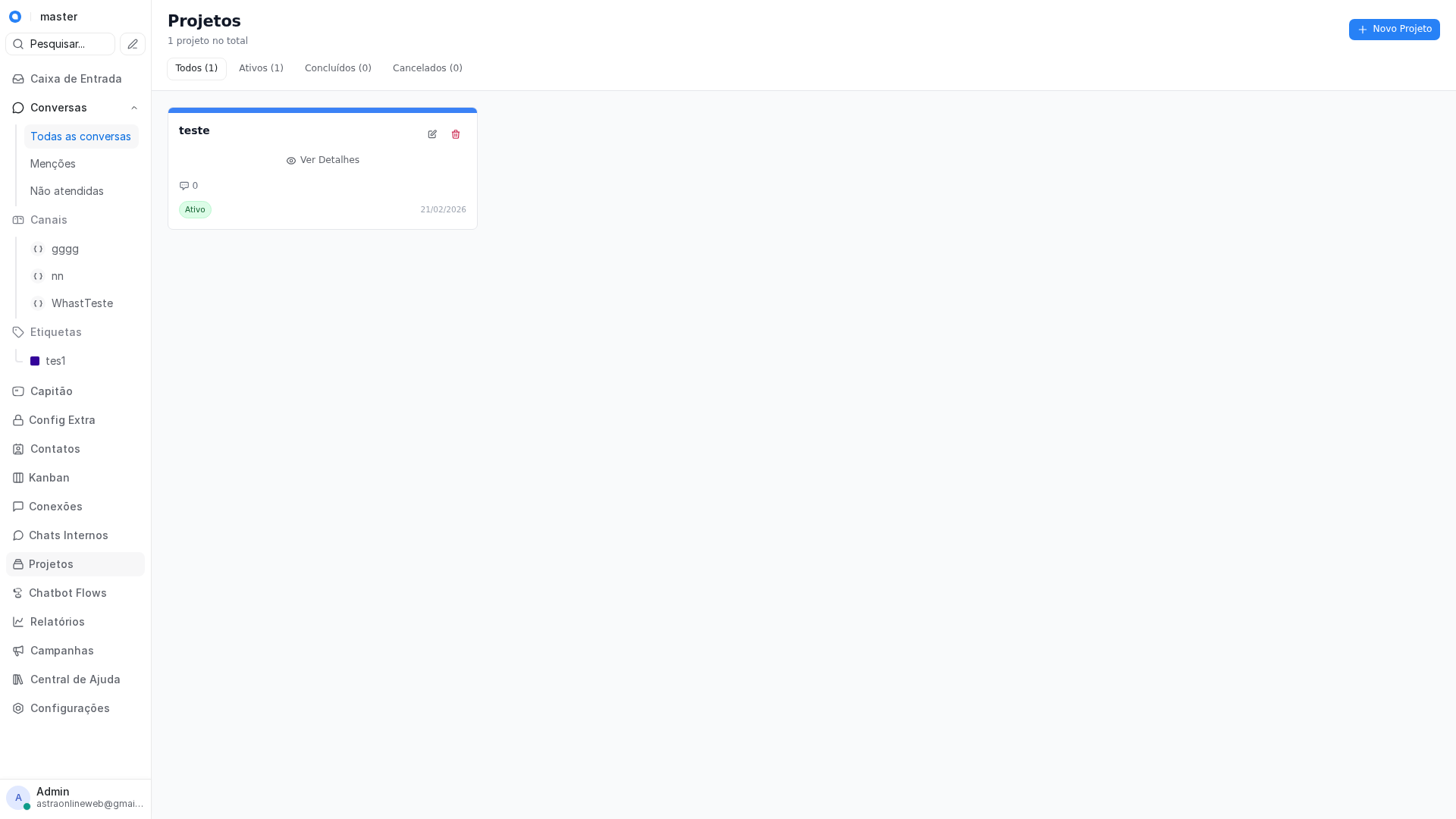Switch to the Ativos (1) tab
This screenshot has width=1456, height=819.
[x=261, y=68]
